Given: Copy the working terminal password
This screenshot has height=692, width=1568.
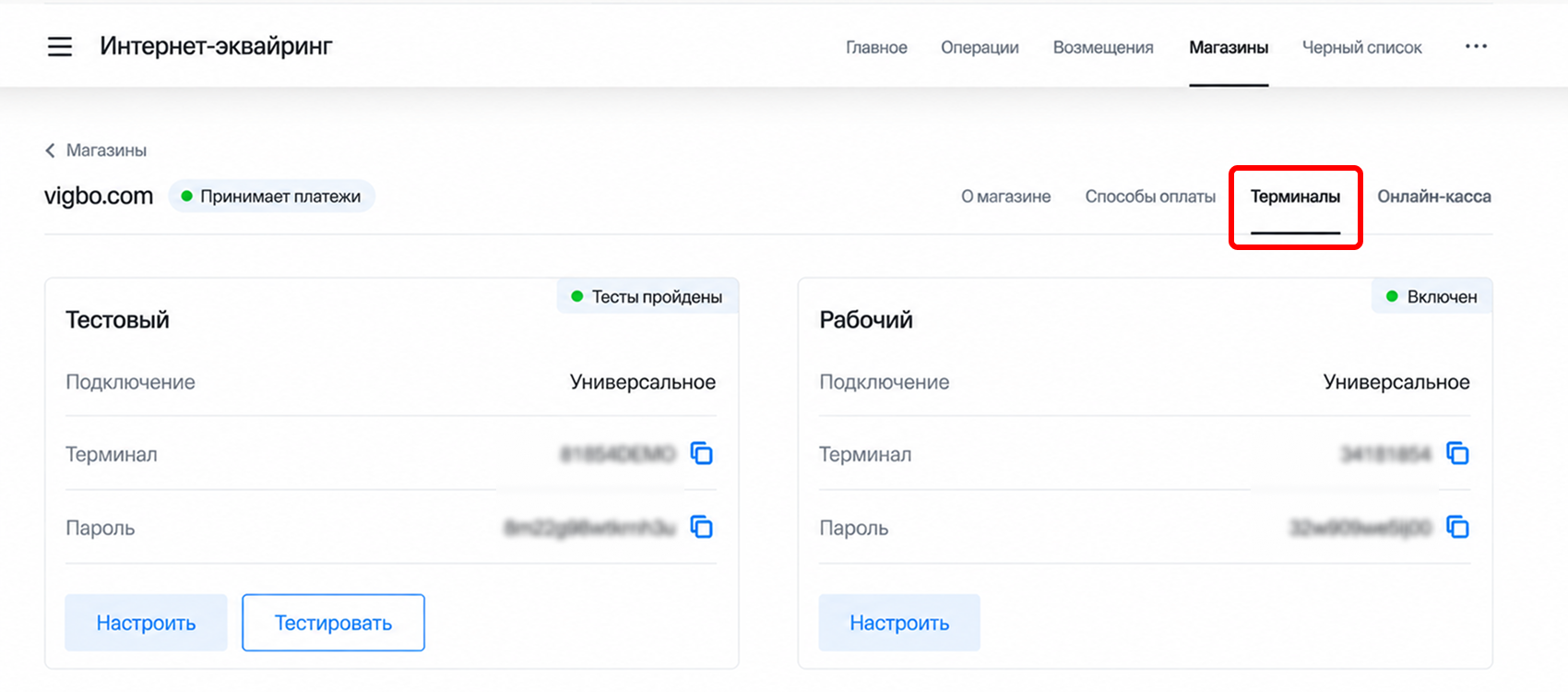Looking at the screenshot, I should pyautogui.click(x=1457, y=528).
